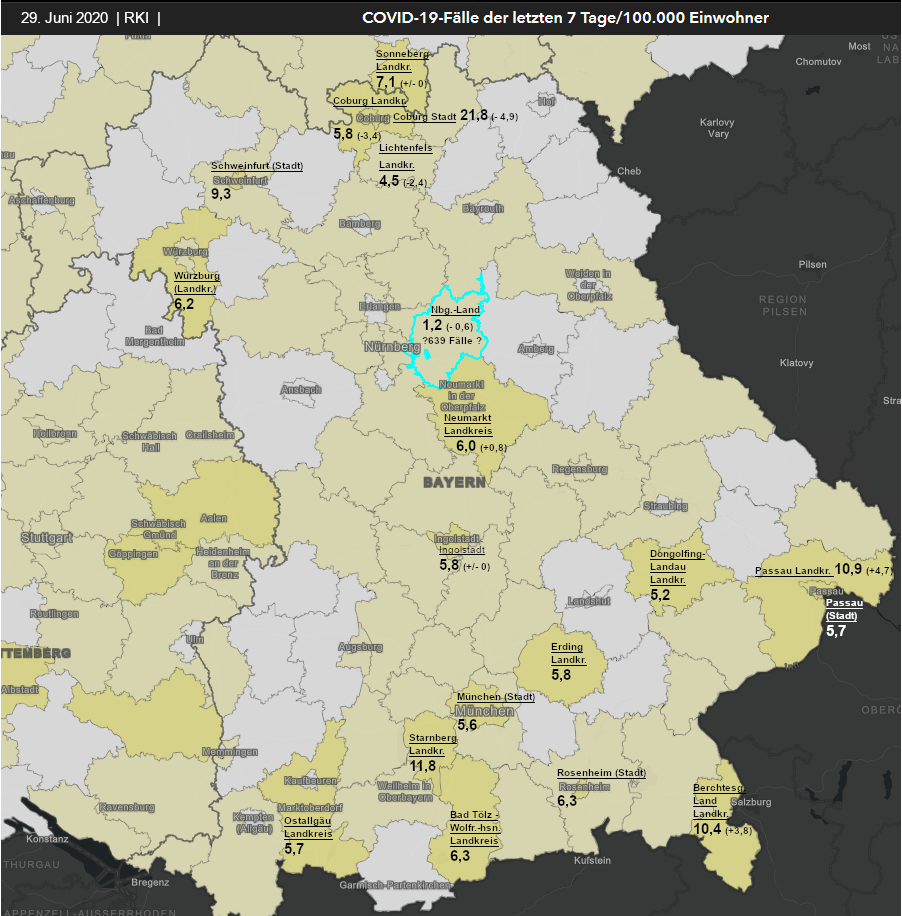Click the "Ansbach" city label
The height and width of the screenshot is (916, 902).
[301, 389]
